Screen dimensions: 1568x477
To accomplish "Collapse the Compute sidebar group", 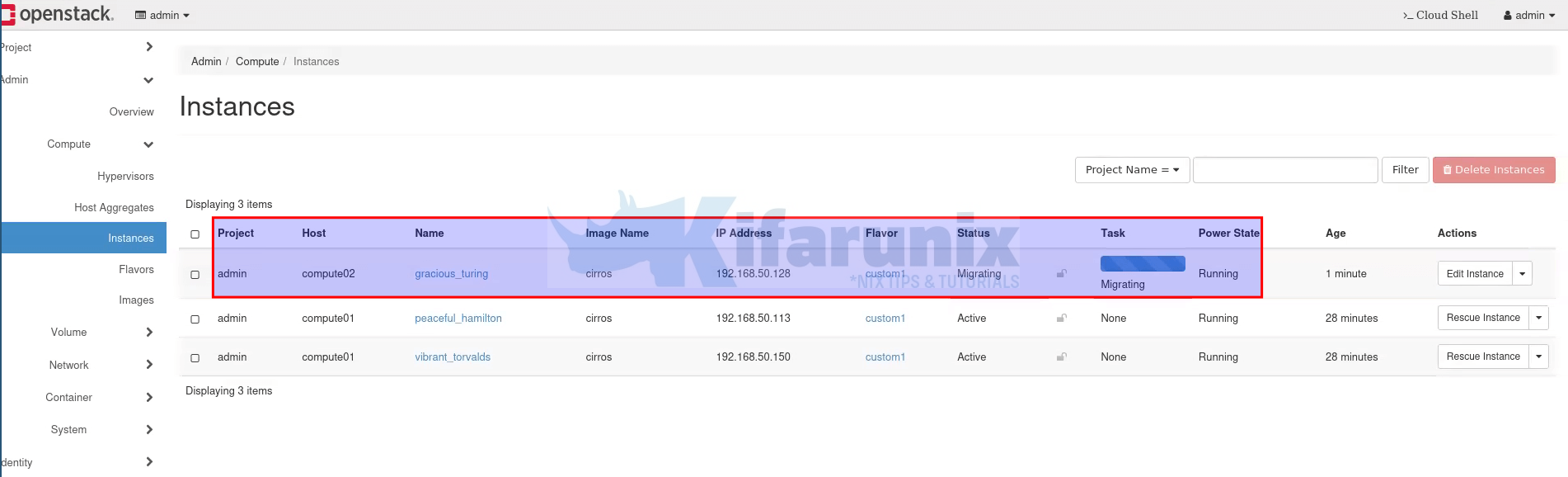I will (x=99, y=144).
